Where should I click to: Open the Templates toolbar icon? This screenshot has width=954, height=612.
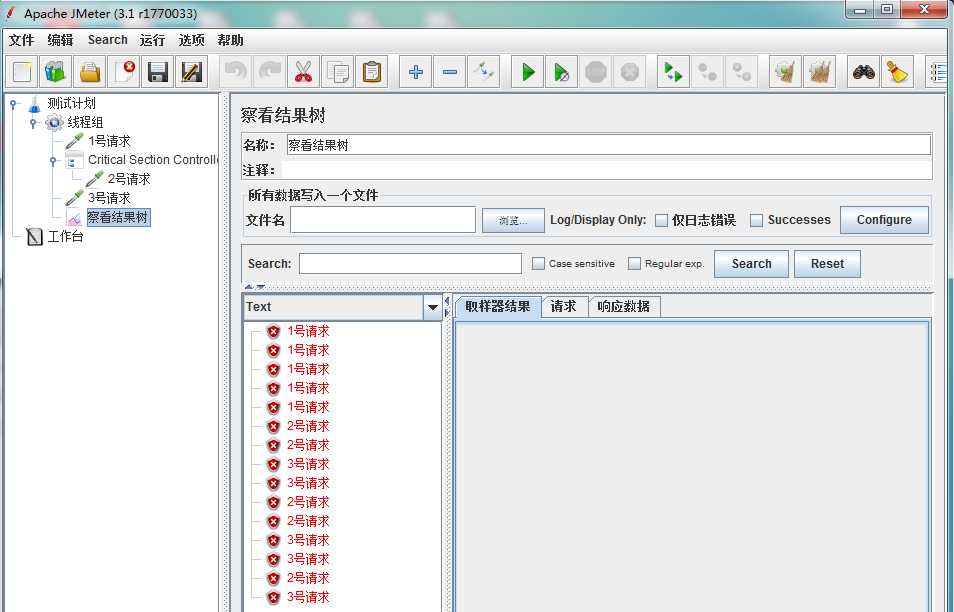[x=56, y=72]
